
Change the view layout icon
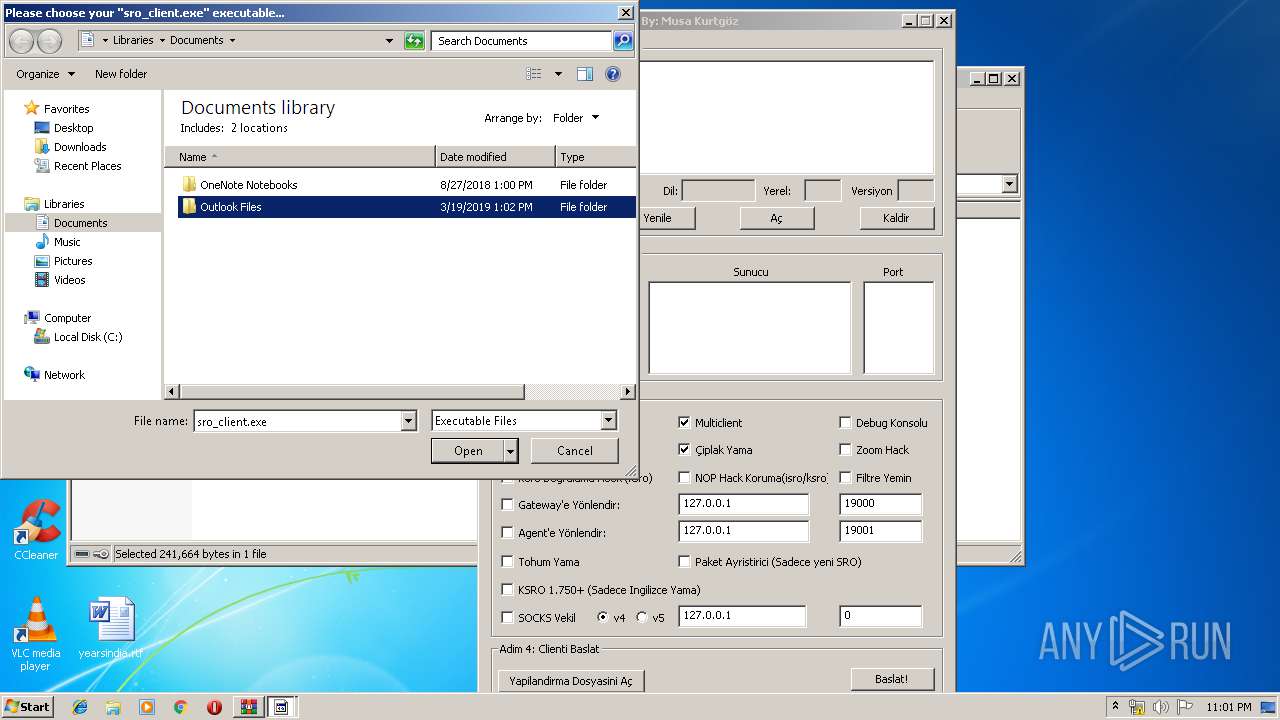coord(534,74)
